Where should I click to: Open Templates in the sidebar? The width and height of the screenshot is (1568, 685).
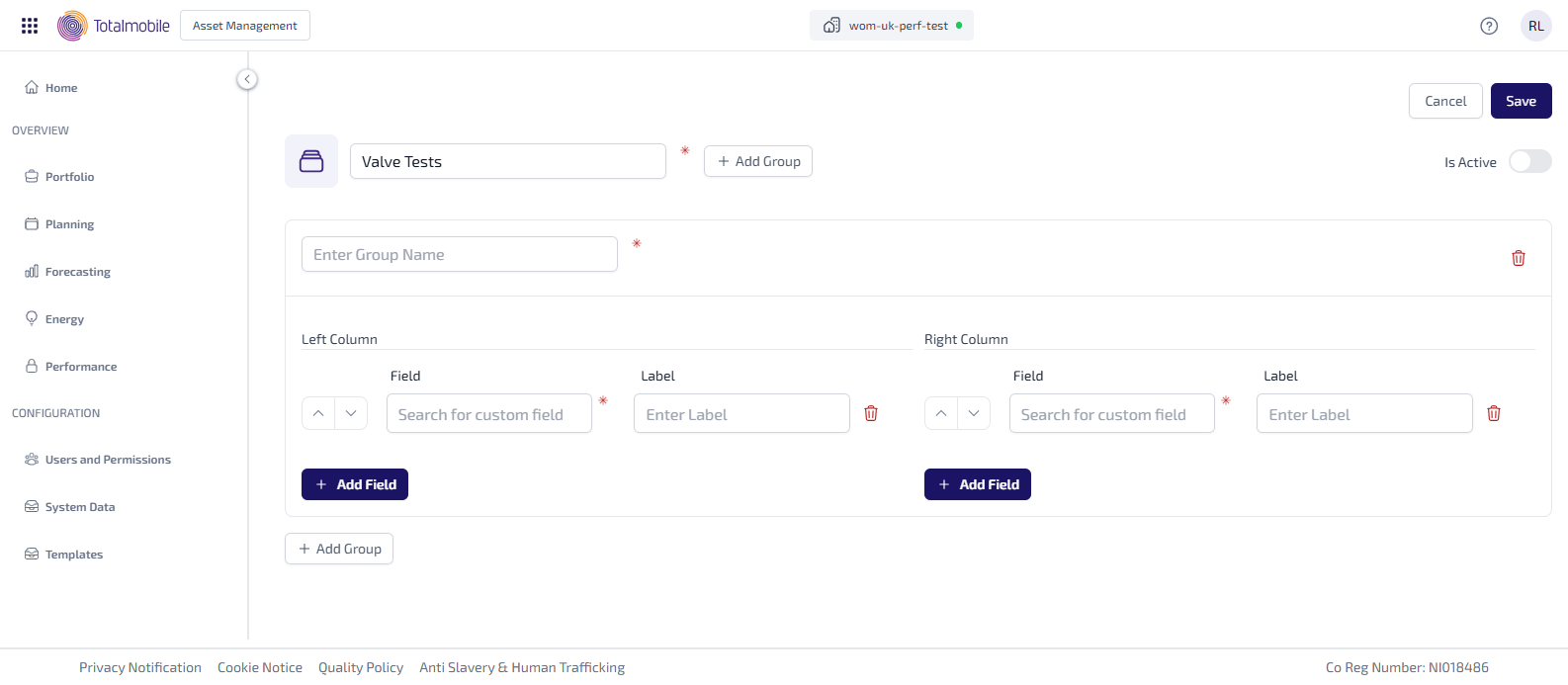pos(73,555)
